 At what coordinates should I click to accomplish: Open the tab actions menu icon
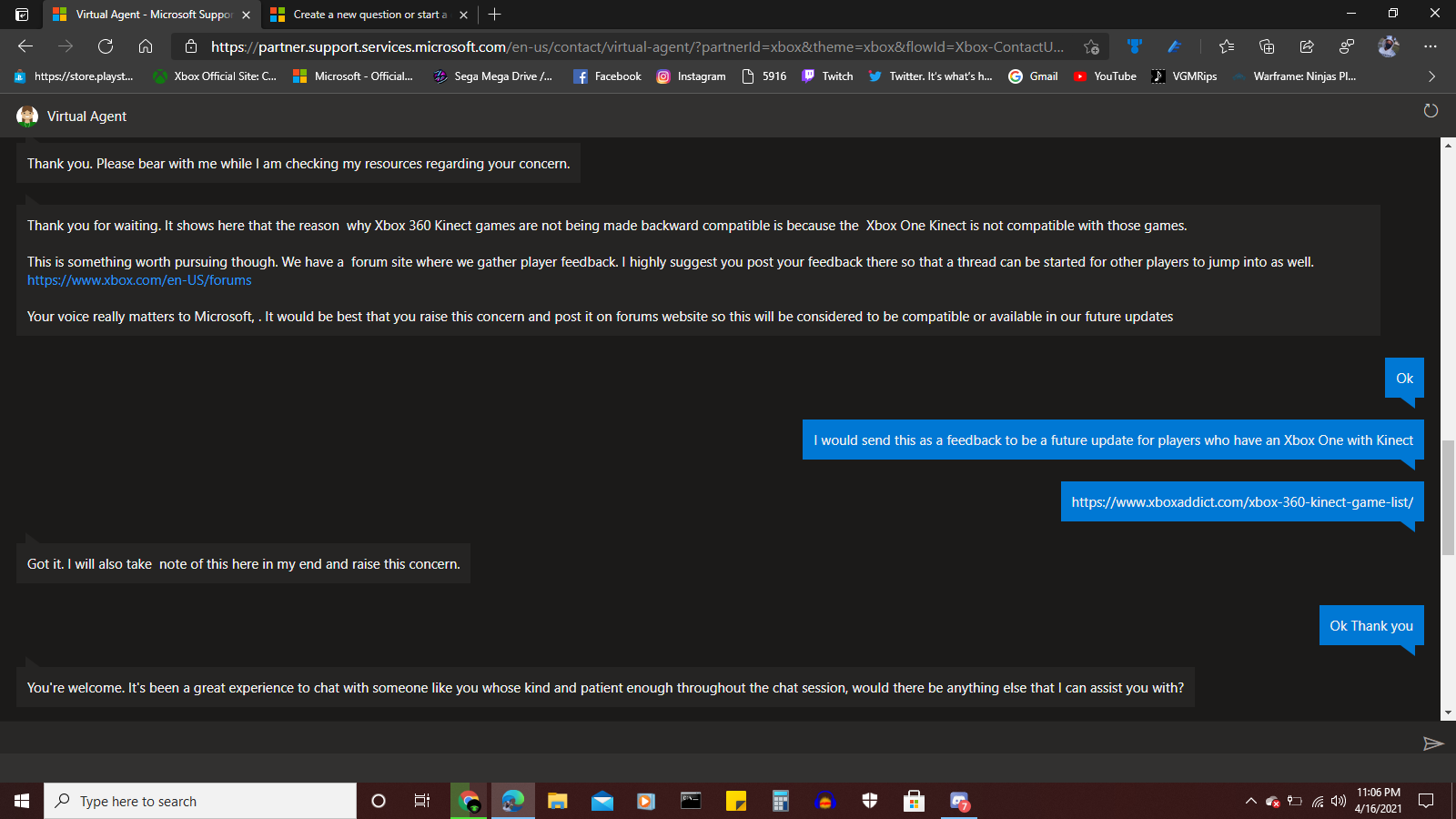click(22, 15)
